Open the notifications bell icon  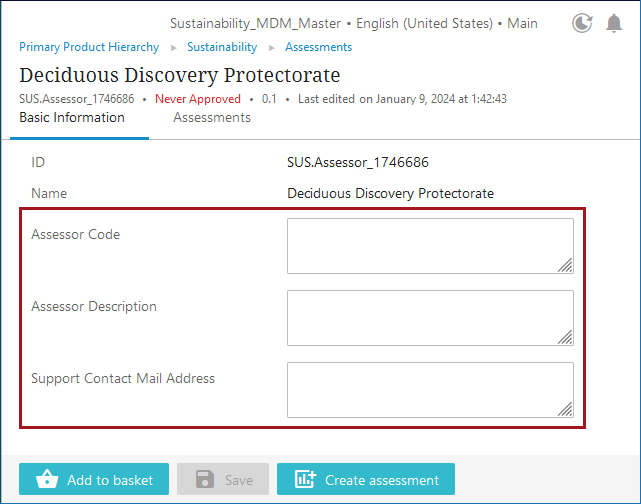coord(614,23)
